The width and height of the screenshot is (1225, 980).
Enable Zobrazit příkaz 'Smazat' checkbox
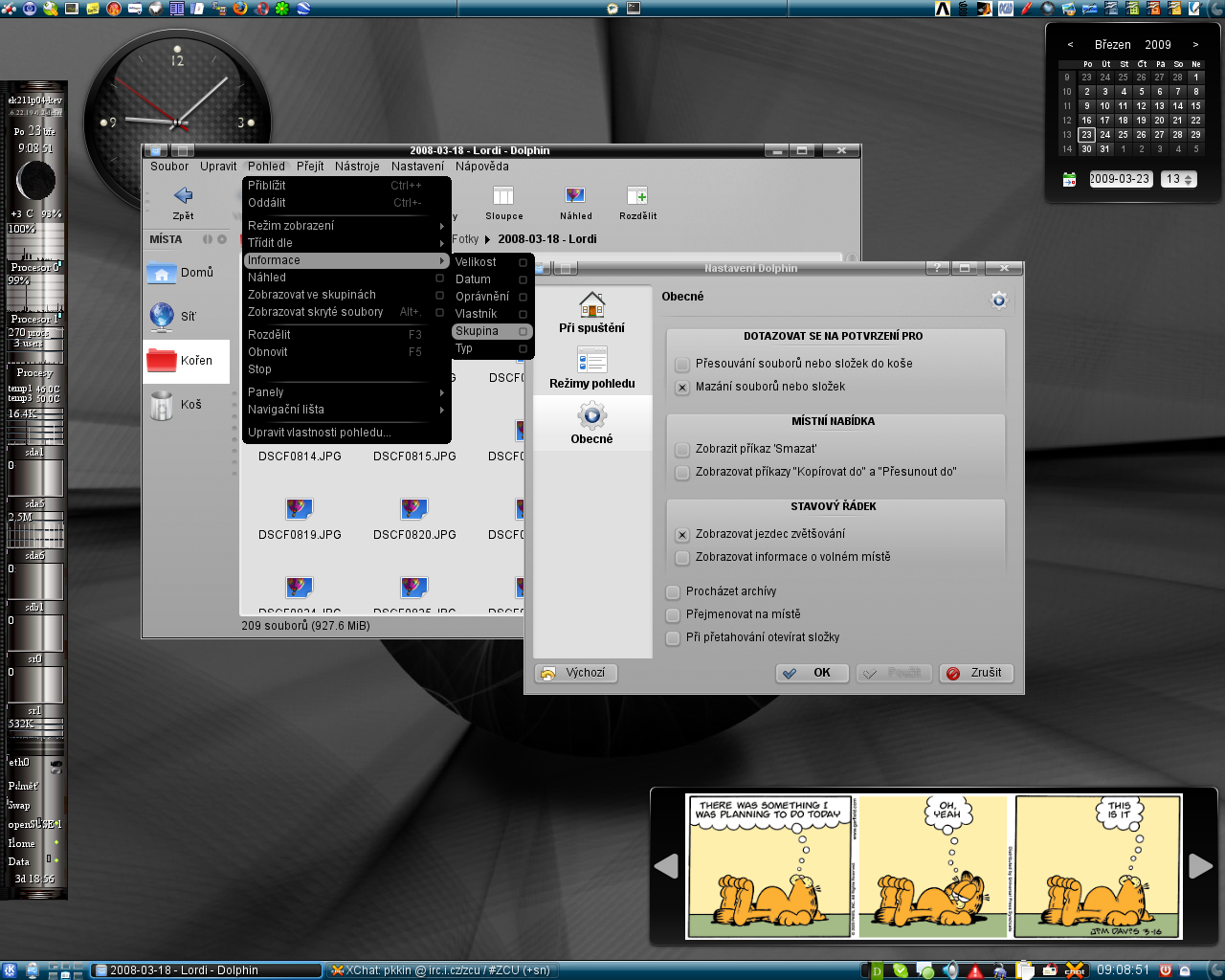682,450
